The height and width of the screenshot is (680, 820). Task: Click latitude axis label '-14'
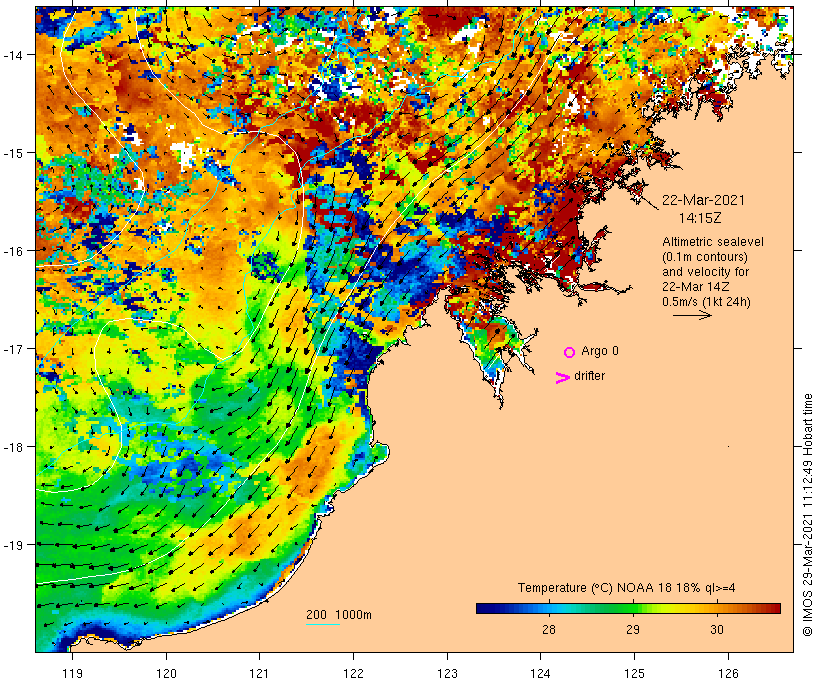(13, 55)
